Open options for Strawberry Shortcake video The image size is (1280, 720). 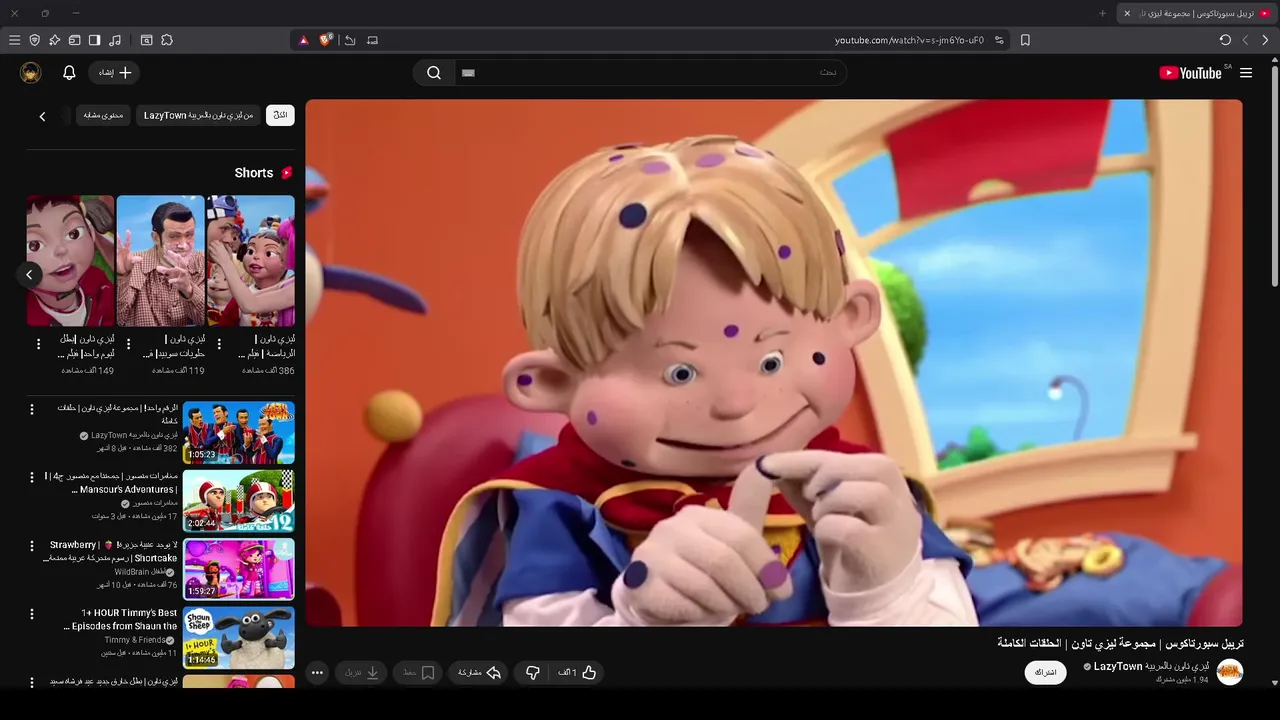coord(31,546)
